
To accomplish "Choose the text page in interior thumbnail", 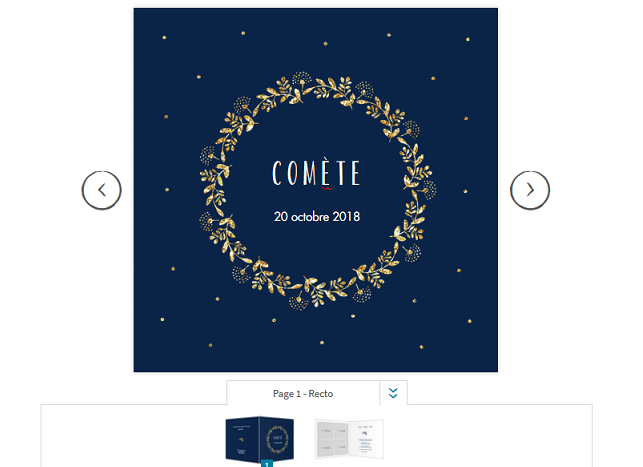I will [x=366, y=438].
